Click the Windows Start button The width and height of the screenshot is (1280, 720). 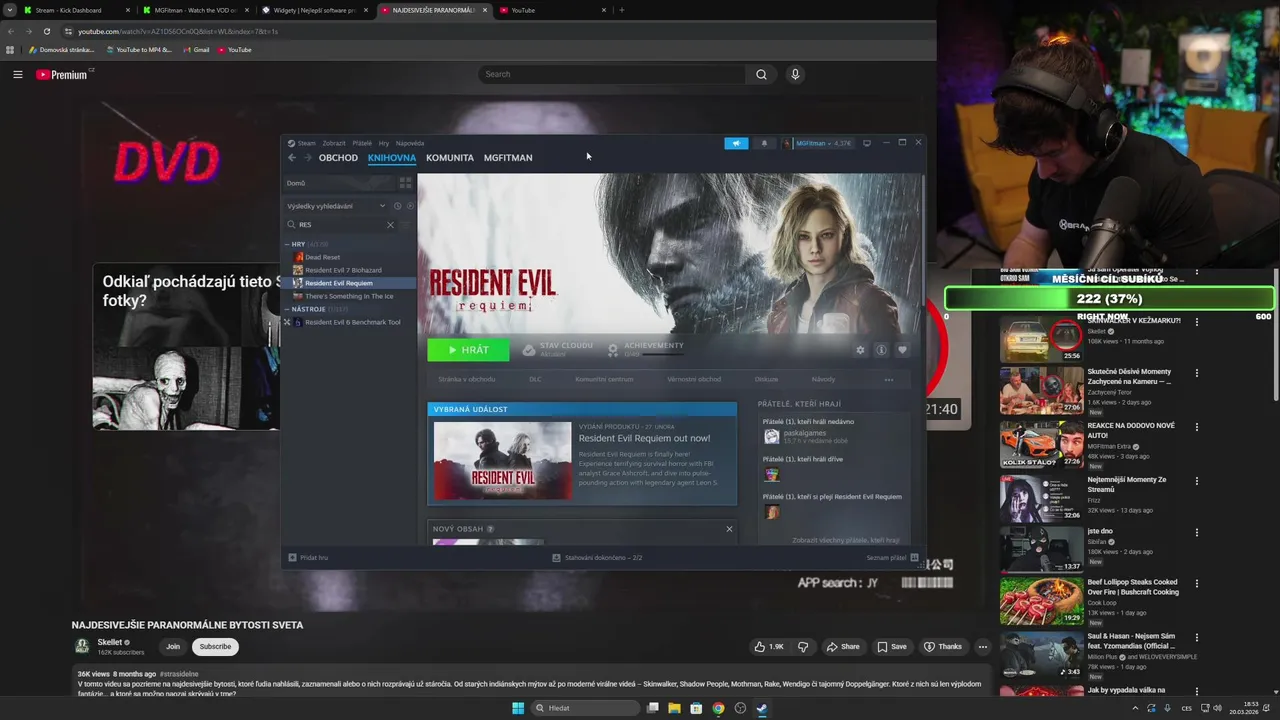tap(518, 708)
